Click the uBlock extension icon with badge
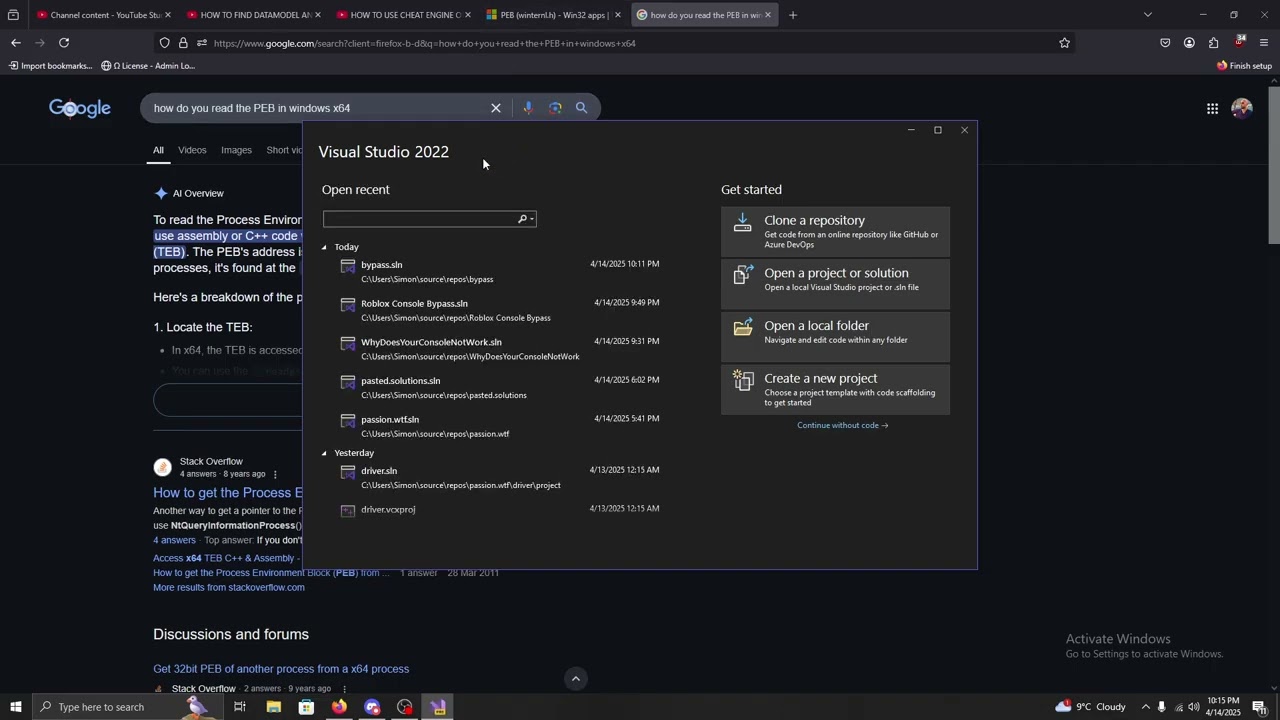 (x=1240, y=42)
